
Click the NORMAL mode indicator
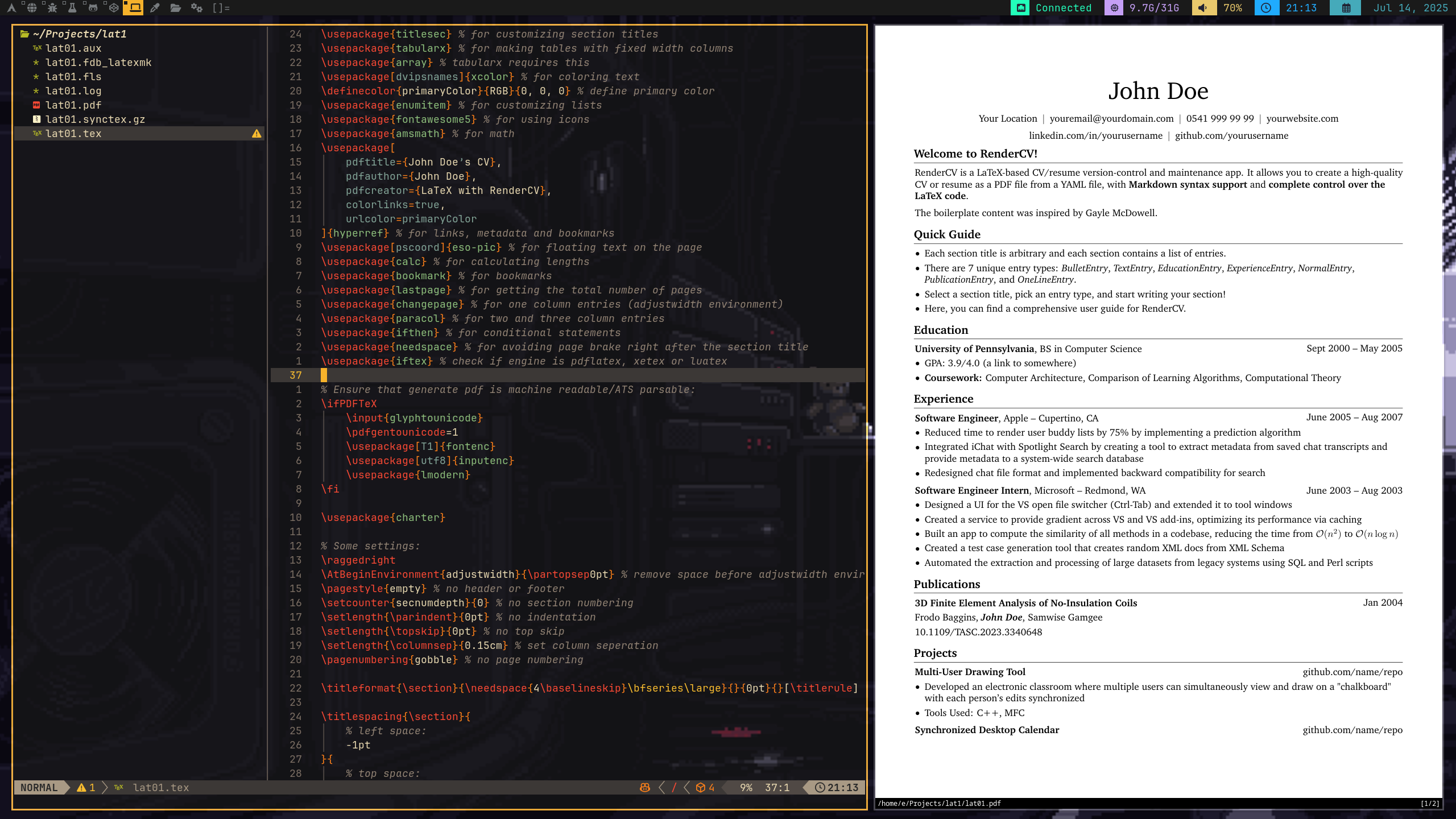[39, 787]
